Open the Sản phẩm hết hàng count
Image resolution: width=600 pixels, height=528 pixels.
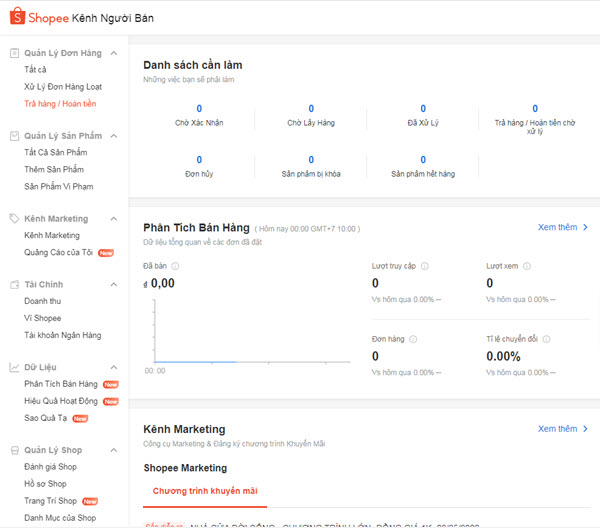[x=423, y=160]
